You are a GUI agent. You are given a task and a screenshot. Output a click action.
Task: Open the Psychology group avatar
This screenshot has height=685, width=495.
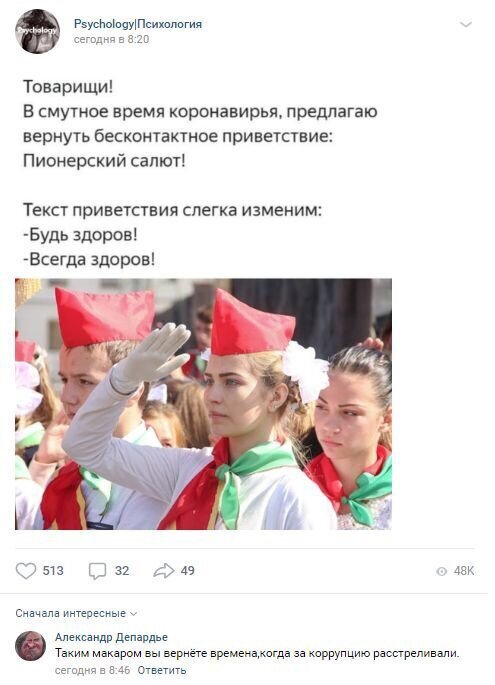(x=38, y=31)
